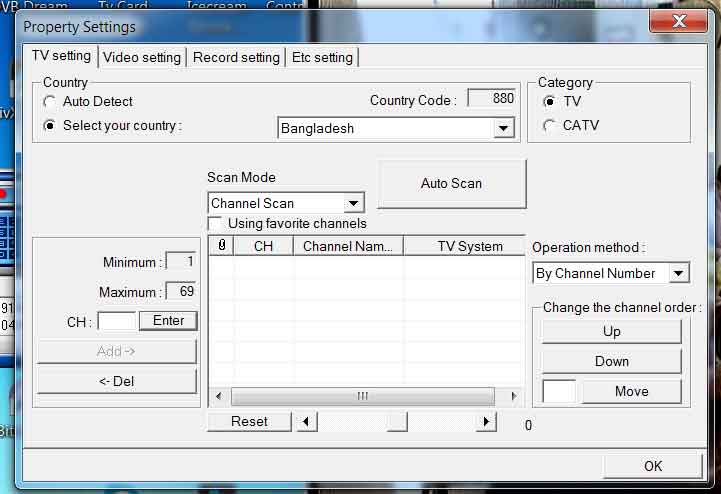721x494 pixels.
Task: Switch to the Video setting tab
Action: click(x=142, y=57)
